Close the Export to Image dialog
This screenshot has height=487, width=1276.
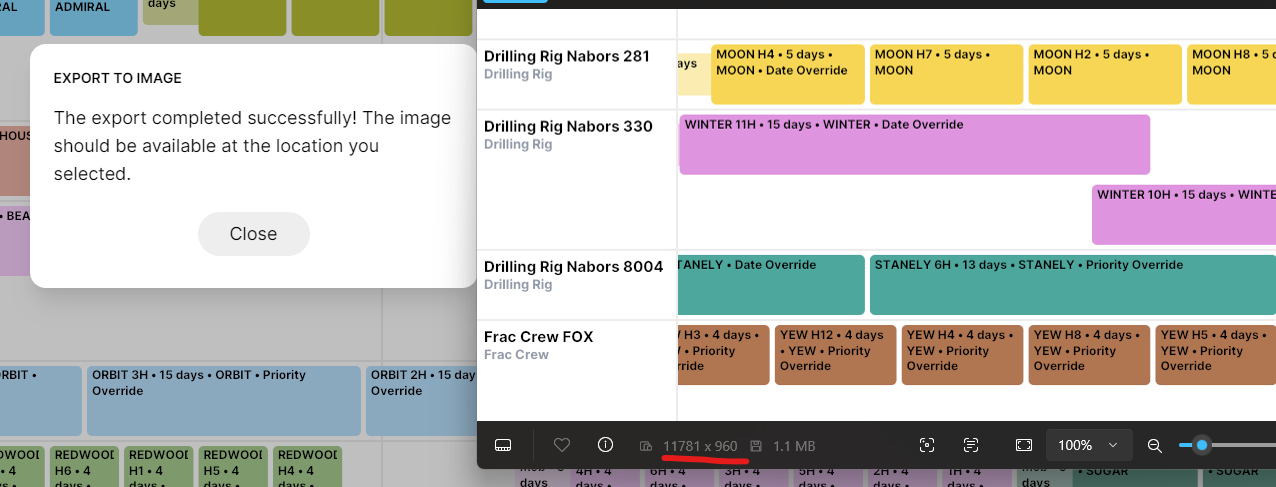[x=253, y=234]
